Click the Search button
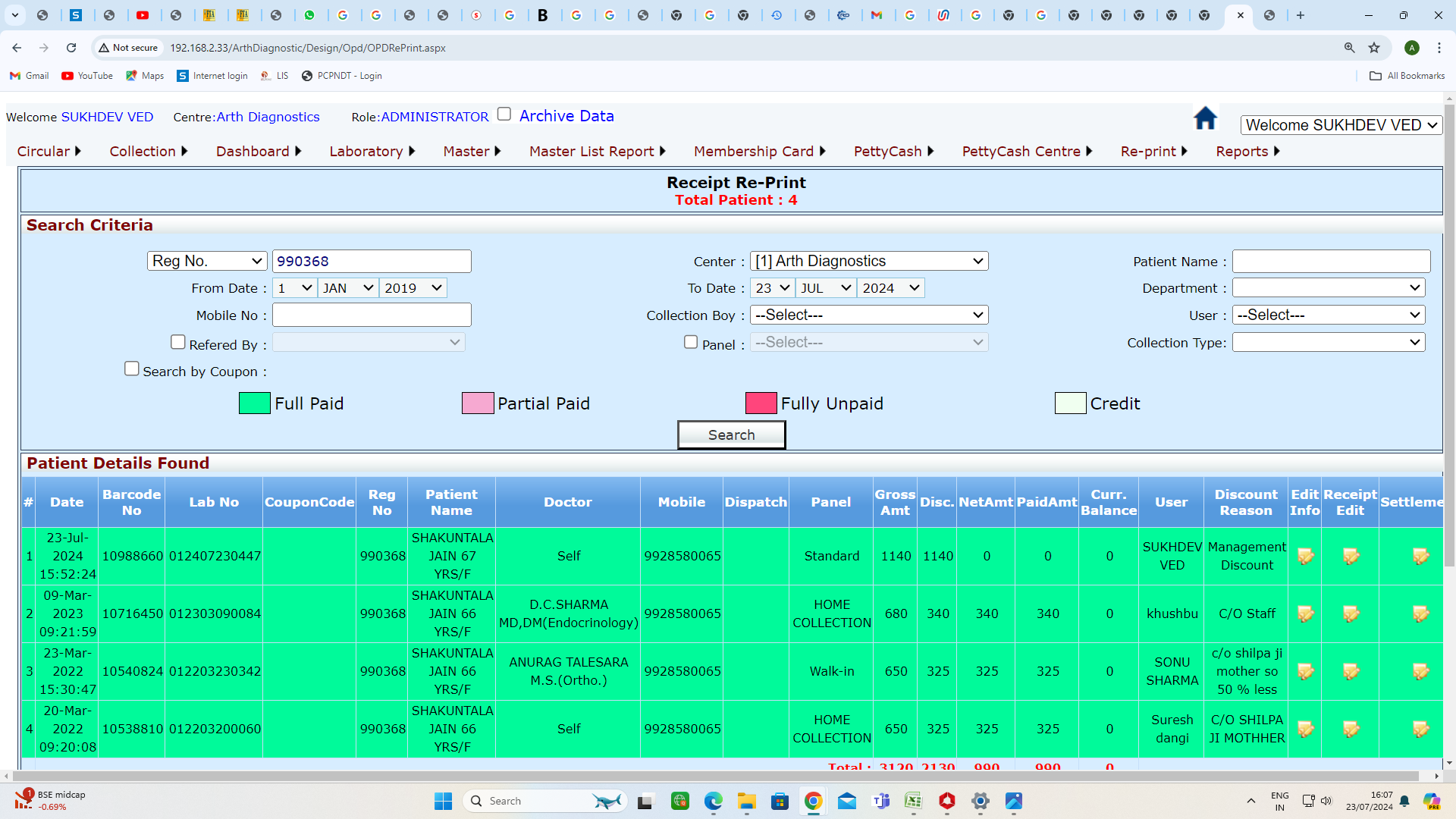The height and width of the screenshot is (819, 1456). 731,435
